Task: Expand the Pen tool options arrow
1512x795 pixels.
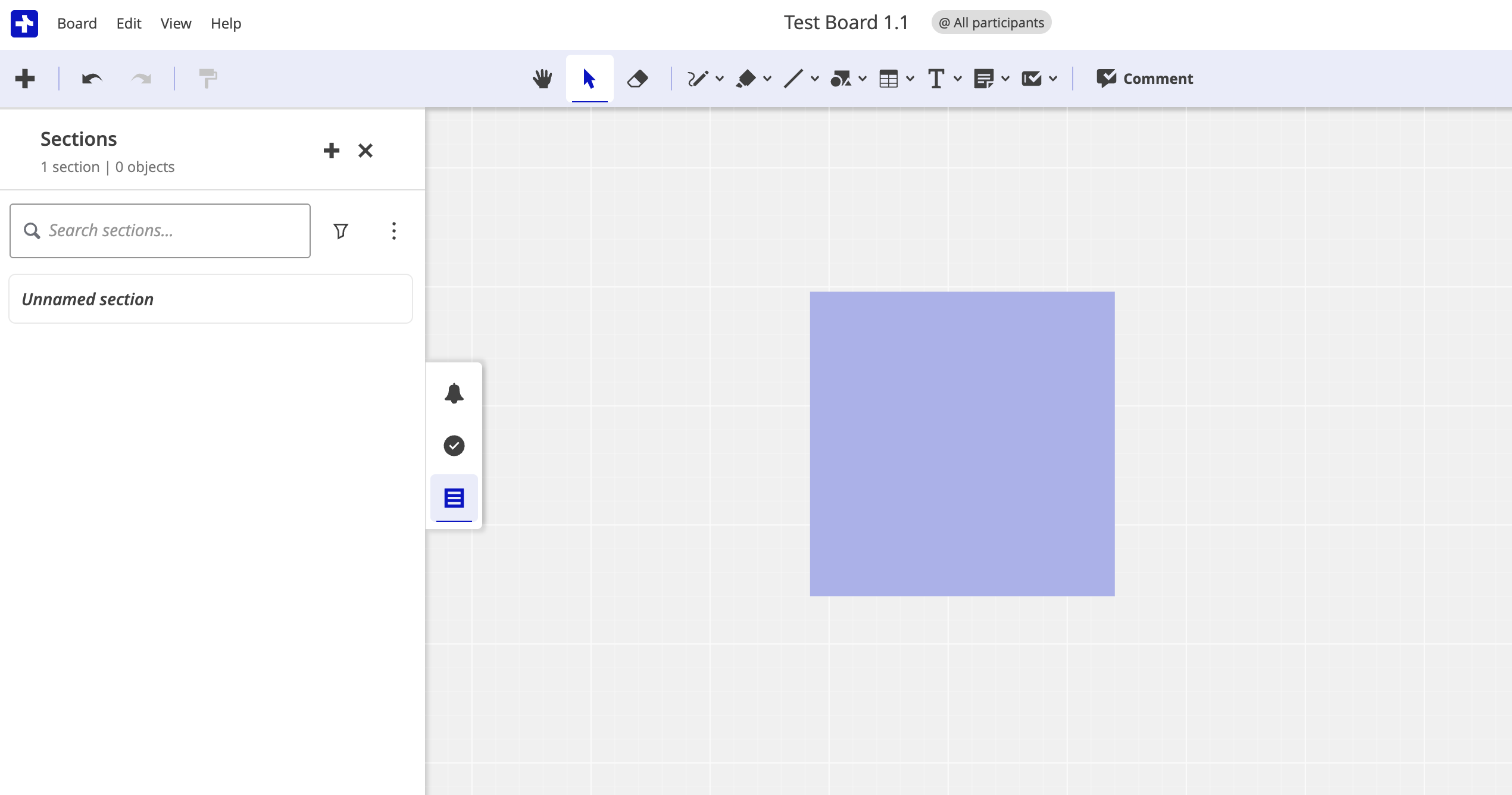Action: pyautogui.click(x=720, y=79)
